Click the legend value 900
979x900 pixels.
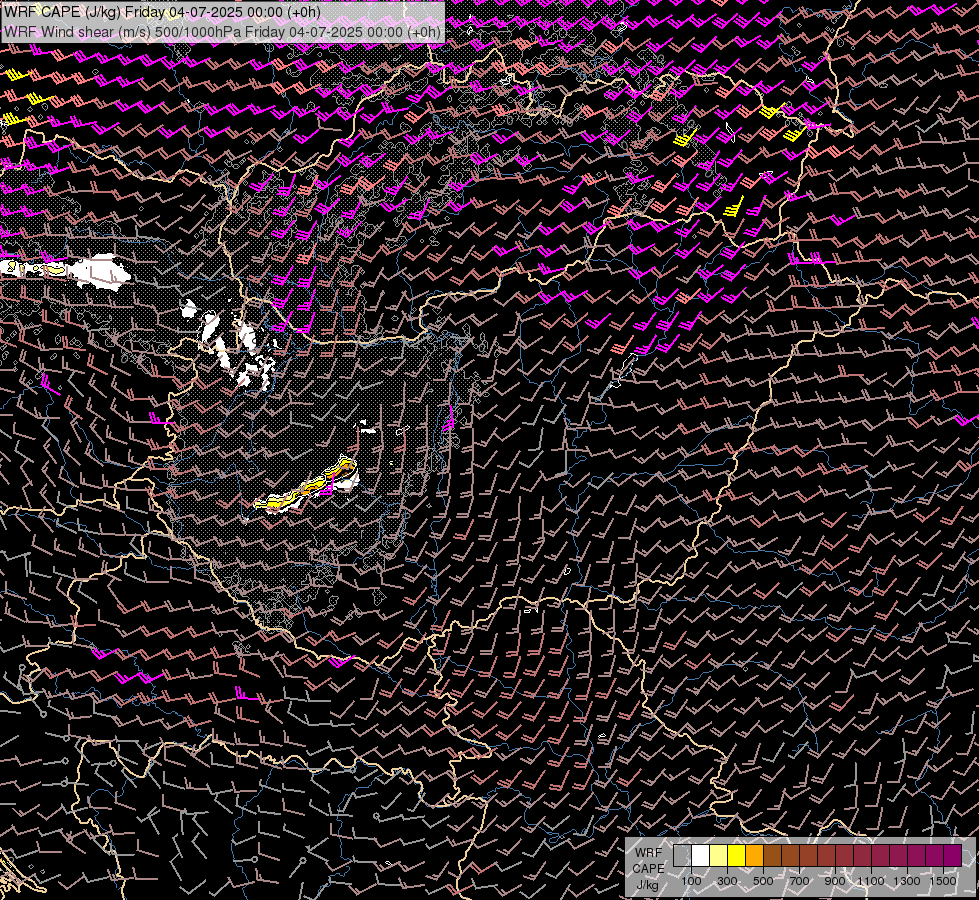point(835,881)
